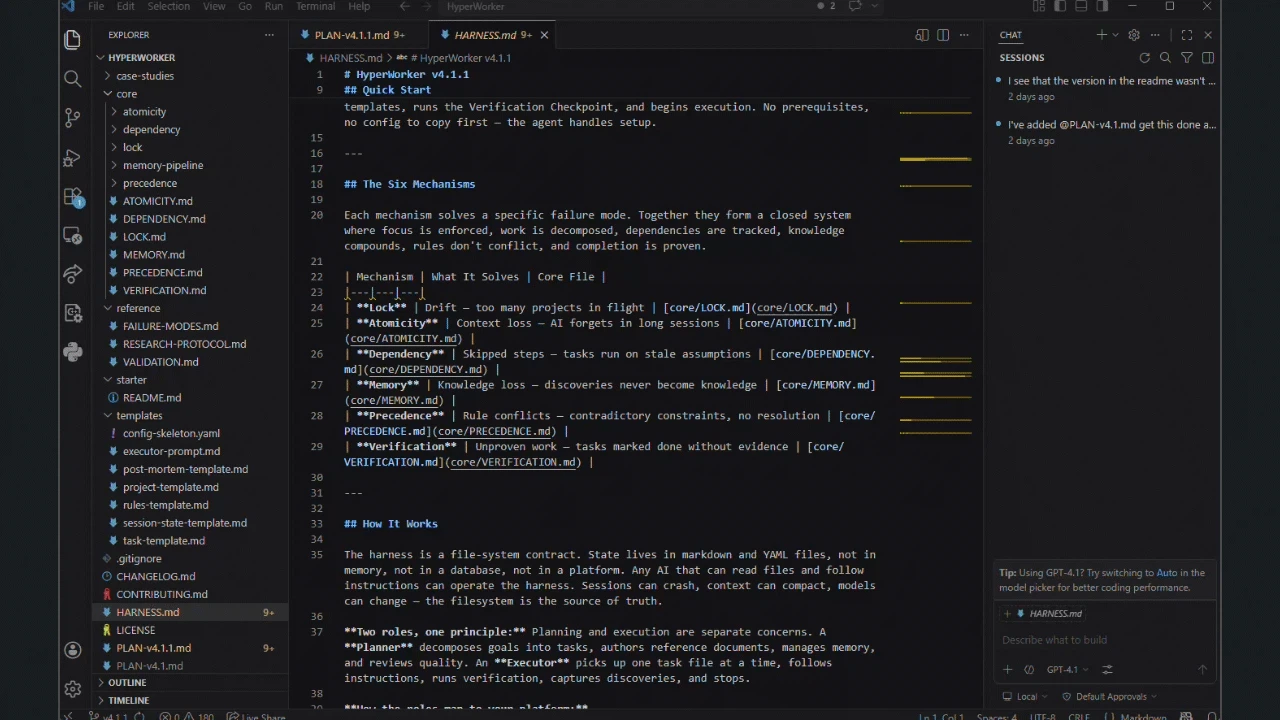The height and width of the screenshot is (720, 1280).
Task: Open the Search view in activity bar
Action: click(x=72, y=79)
